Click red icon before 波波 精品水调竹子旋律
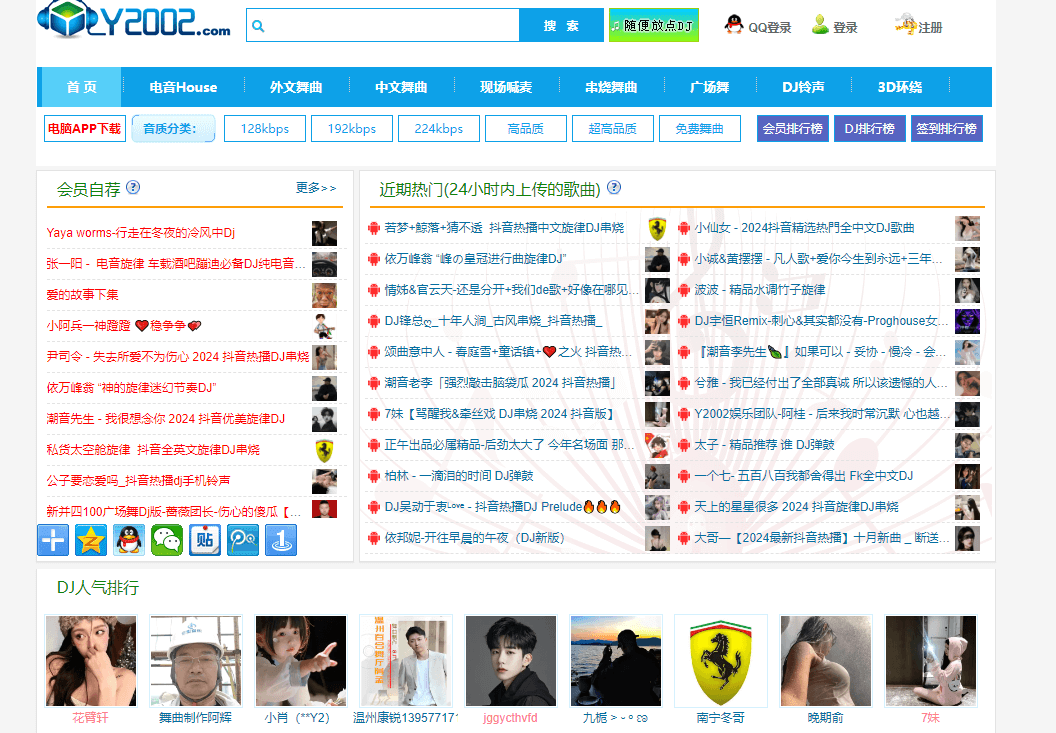1056x733 pixels. [684, 290]
